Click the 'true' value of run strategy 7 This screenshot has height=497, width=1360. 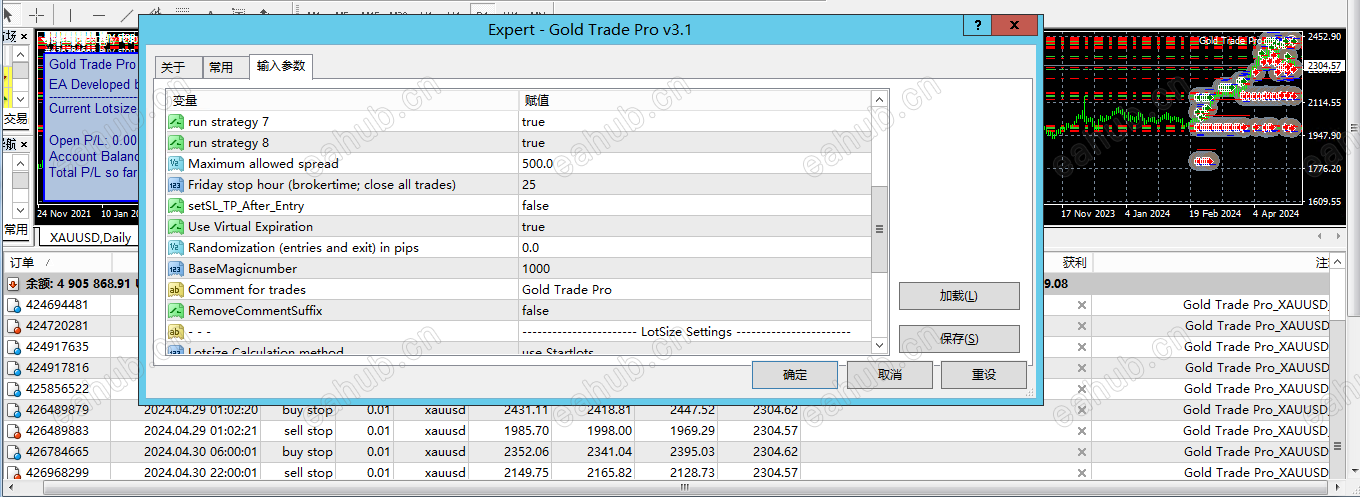pos(533,122)
